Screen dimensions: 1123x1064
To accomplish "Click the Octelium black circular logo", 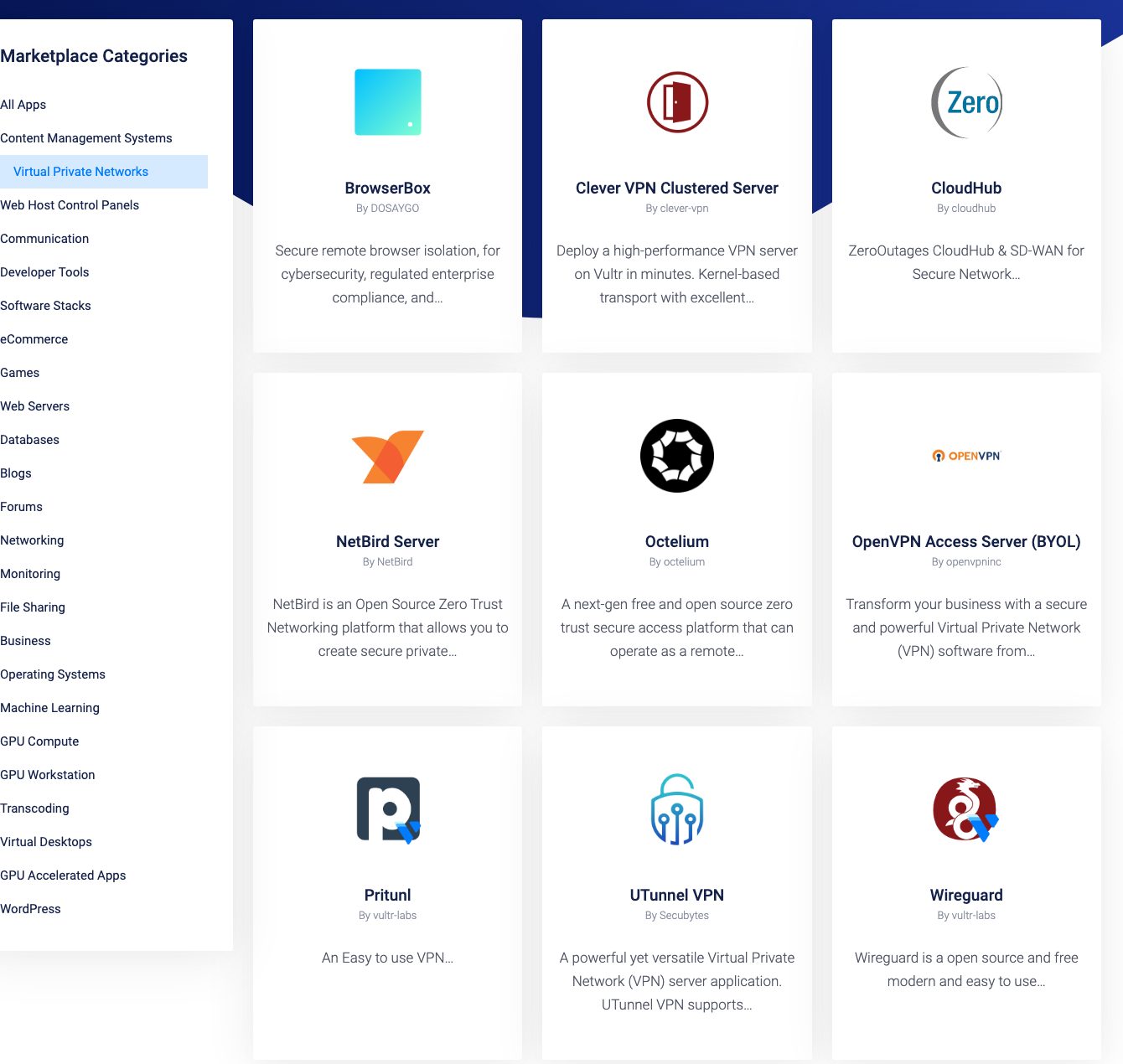I will pos(677,456).
